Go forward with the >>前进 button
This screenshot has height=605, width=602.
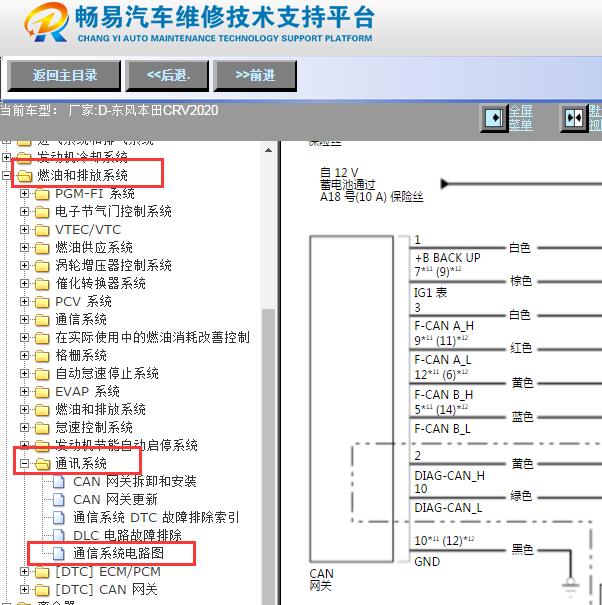point(255,75)
